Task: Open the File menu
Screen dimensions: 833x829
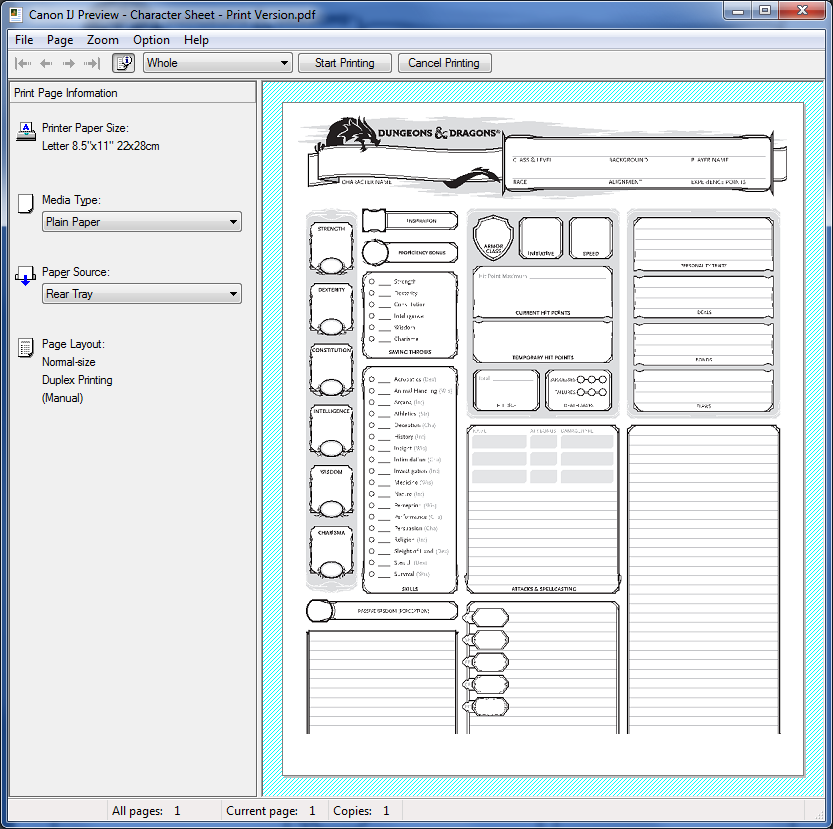Action: (24, 40)
